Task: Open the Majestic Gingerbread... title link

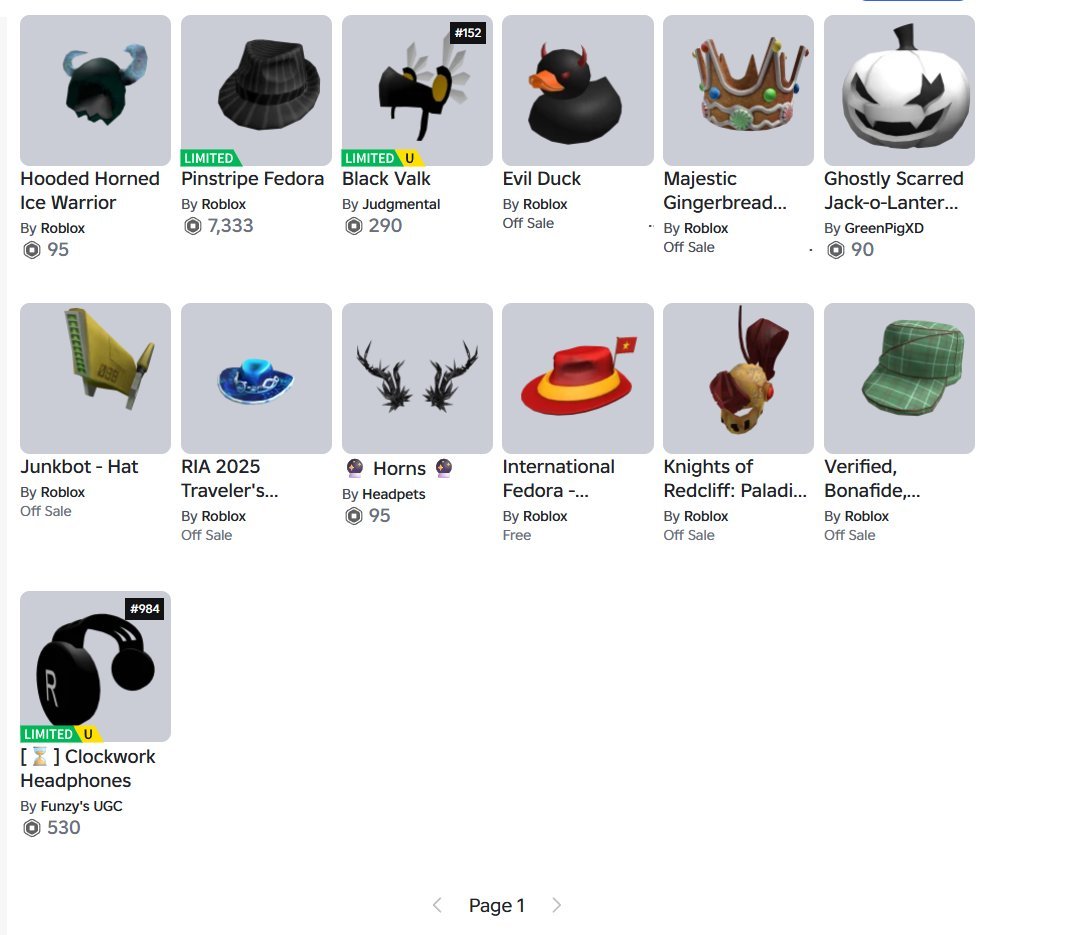Action: tap(725, 191)
